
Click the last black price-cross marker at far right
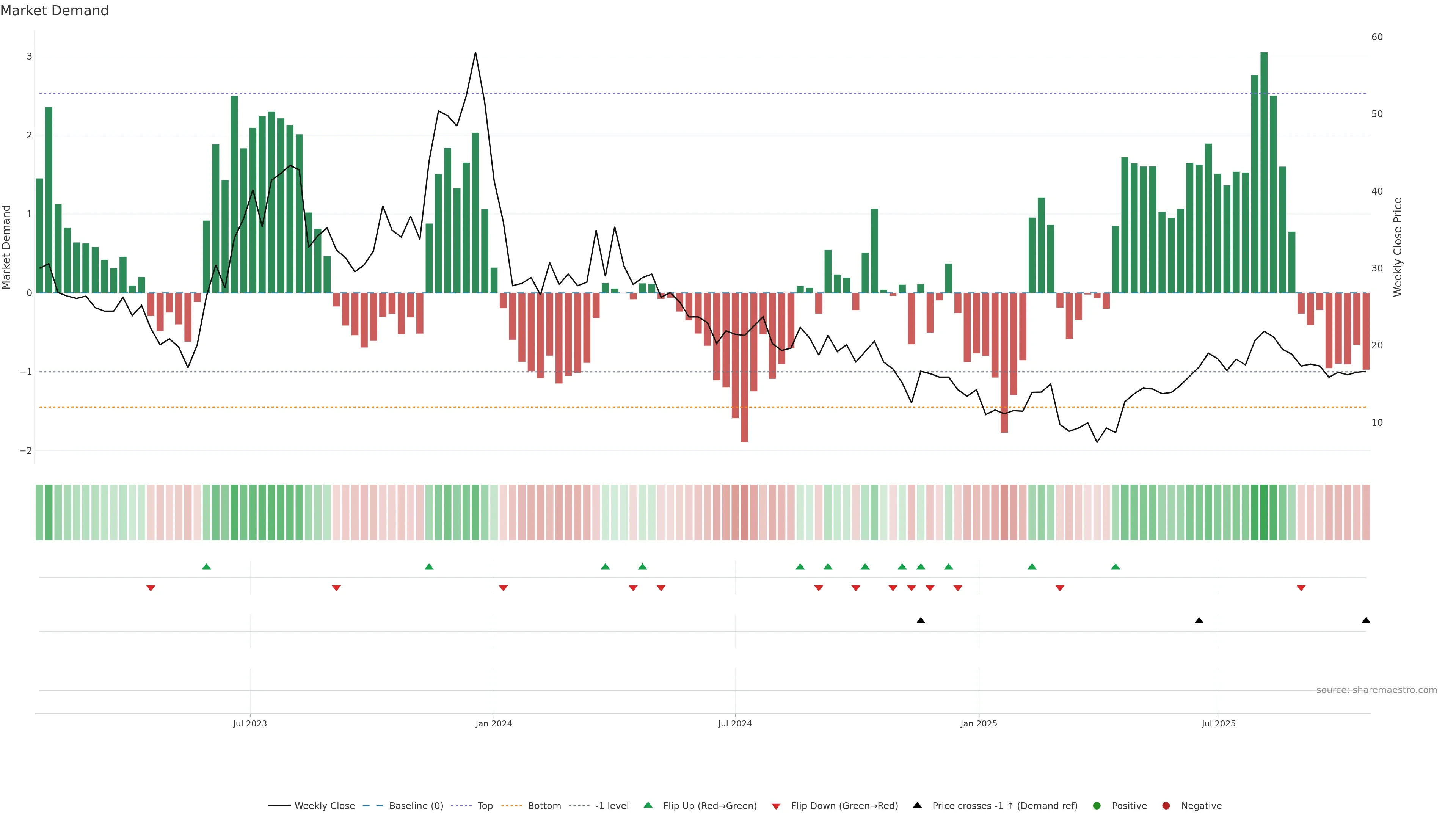tap(1365, 621)
